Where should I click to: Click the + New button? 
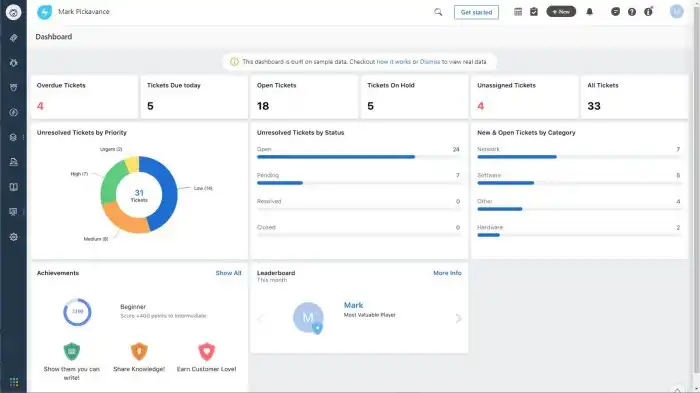coord(561,12)
